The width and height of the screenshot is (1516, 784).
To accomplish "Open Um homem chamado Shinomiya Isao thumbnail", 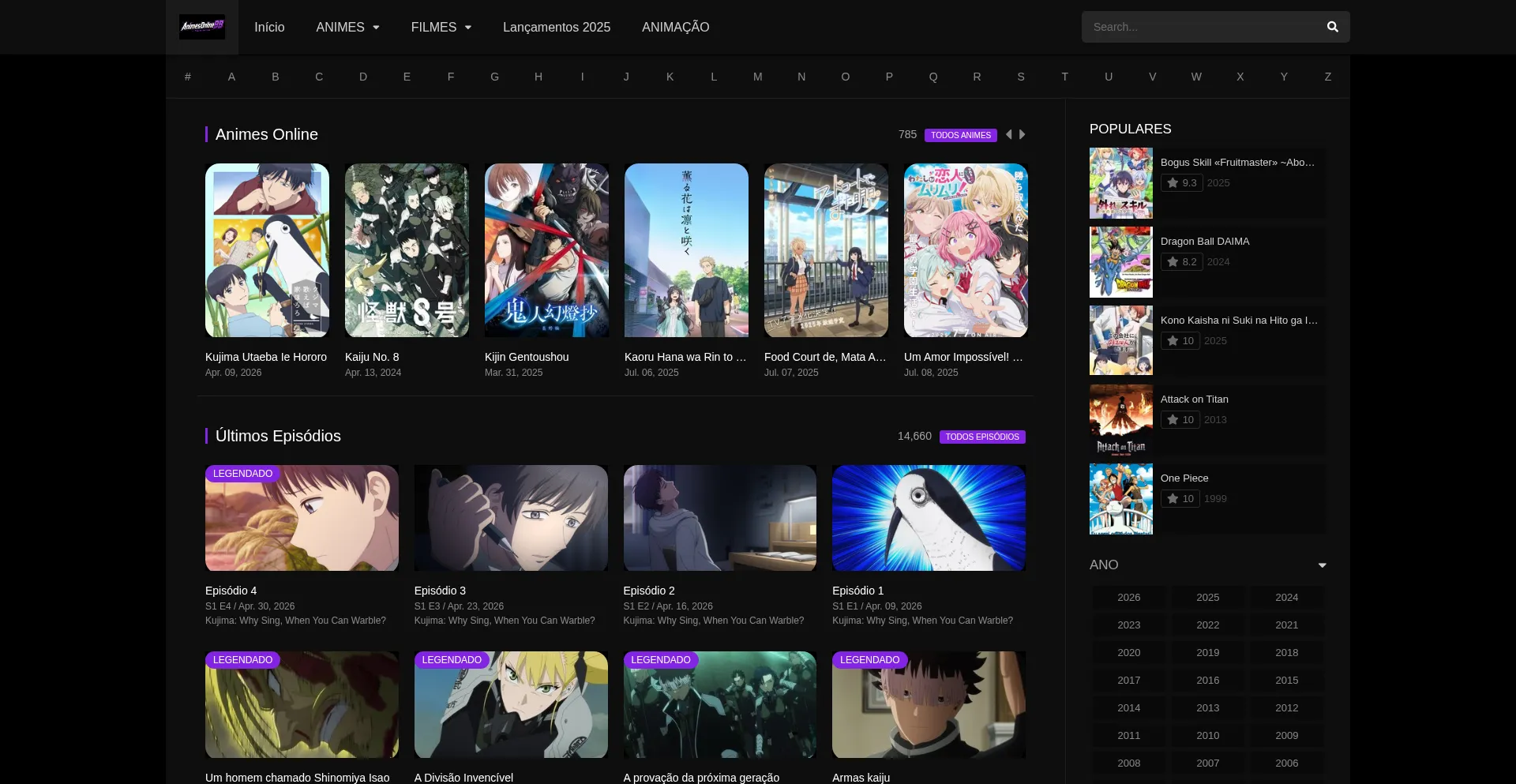I will click(x=302, y=704).
